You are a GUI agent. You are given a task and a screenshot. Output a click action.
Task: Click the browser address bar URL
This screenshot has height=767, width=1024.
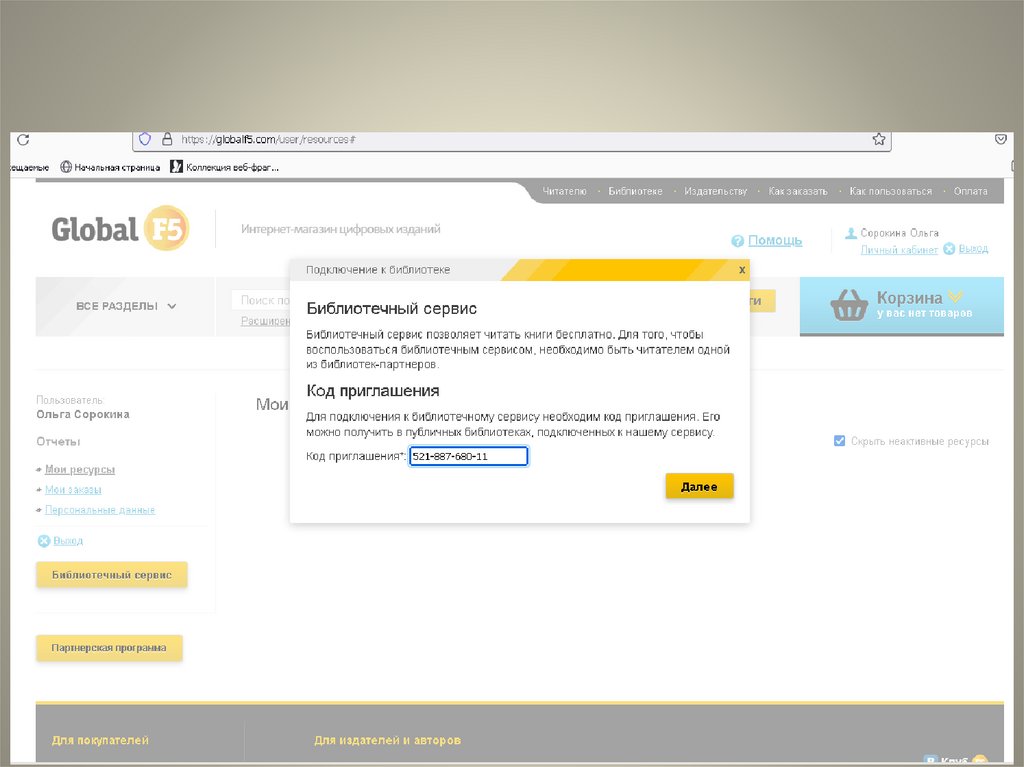268,139
